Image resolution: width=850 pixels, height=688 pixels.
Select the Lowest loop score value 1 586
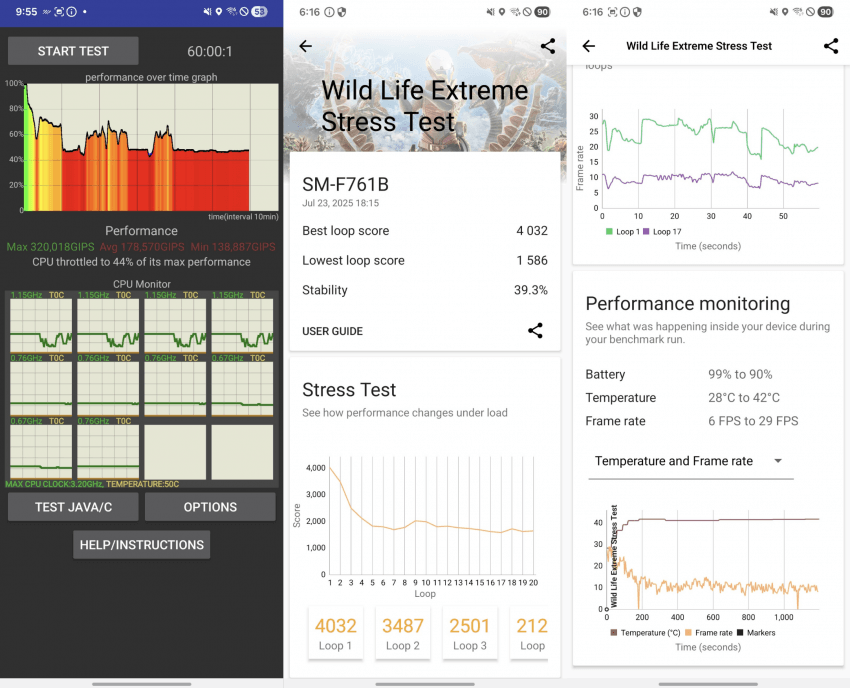click(532, 261)
